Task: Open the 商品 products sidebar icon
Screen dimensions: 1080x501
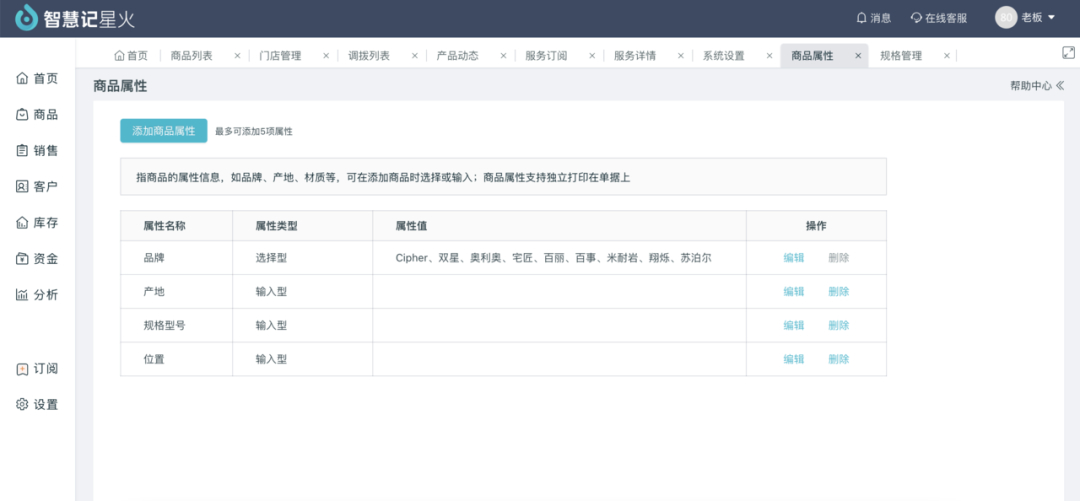Action: coord(22,115)
